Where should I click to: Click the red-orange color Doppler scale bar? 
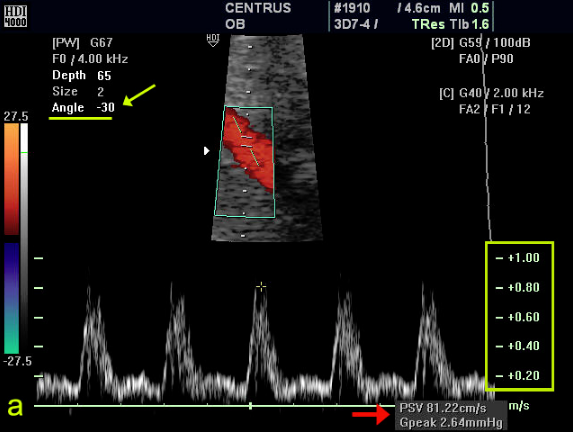(x=11, y=179)
